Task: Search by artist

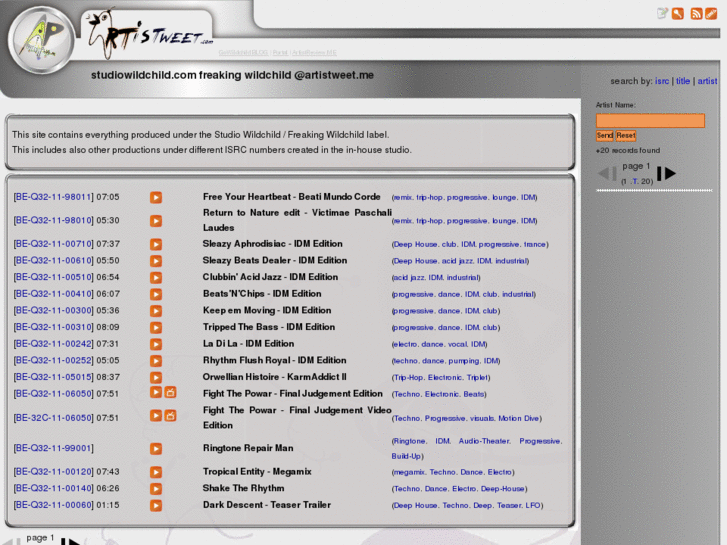Action: [707, 81]
